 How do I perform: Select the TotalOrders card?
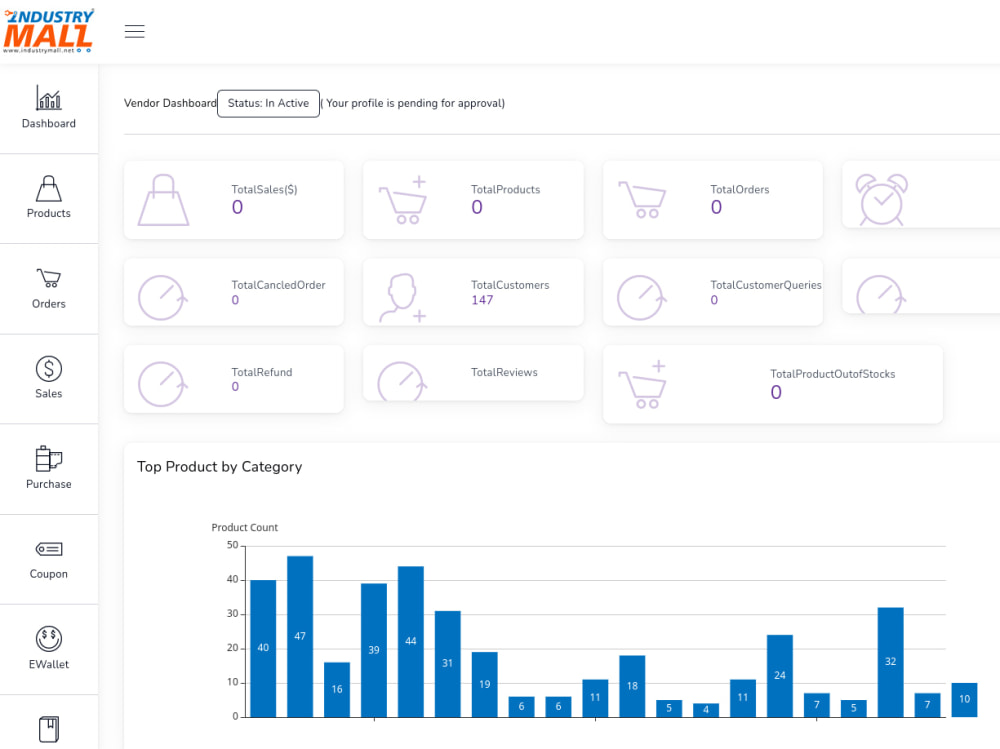click(713, 200)
